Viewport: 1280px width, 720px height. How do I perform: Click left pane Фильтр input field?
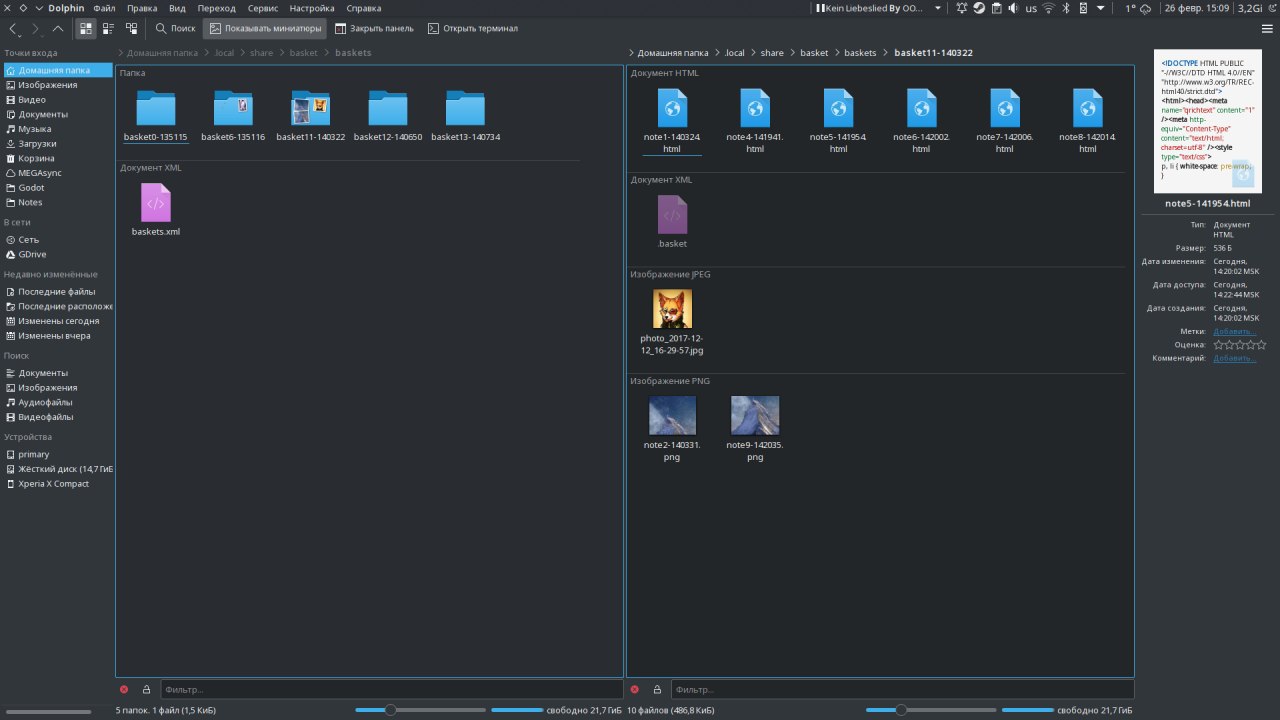point(392,689)
